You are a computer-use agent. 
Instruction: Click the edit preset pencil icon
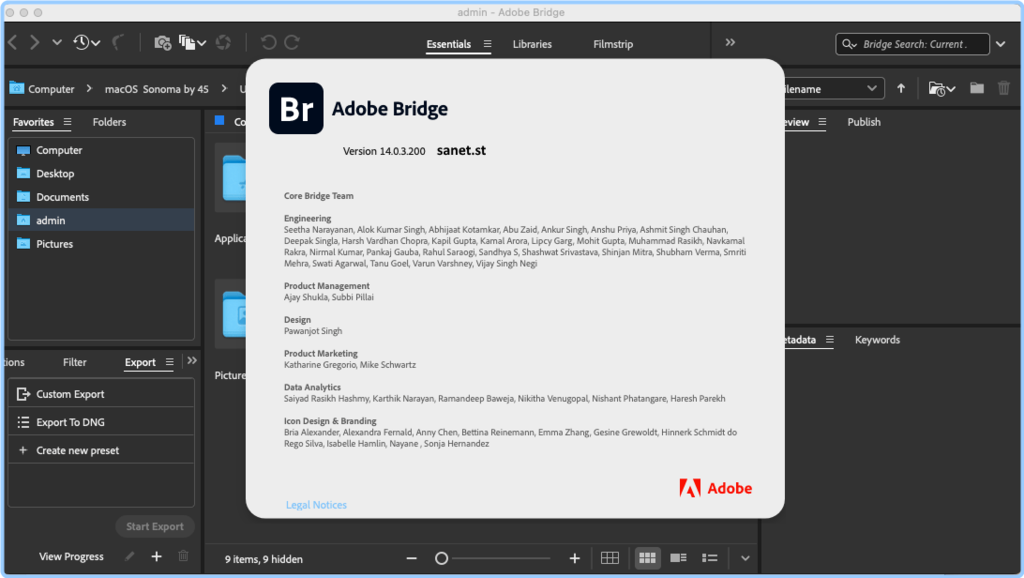point(129,556)
